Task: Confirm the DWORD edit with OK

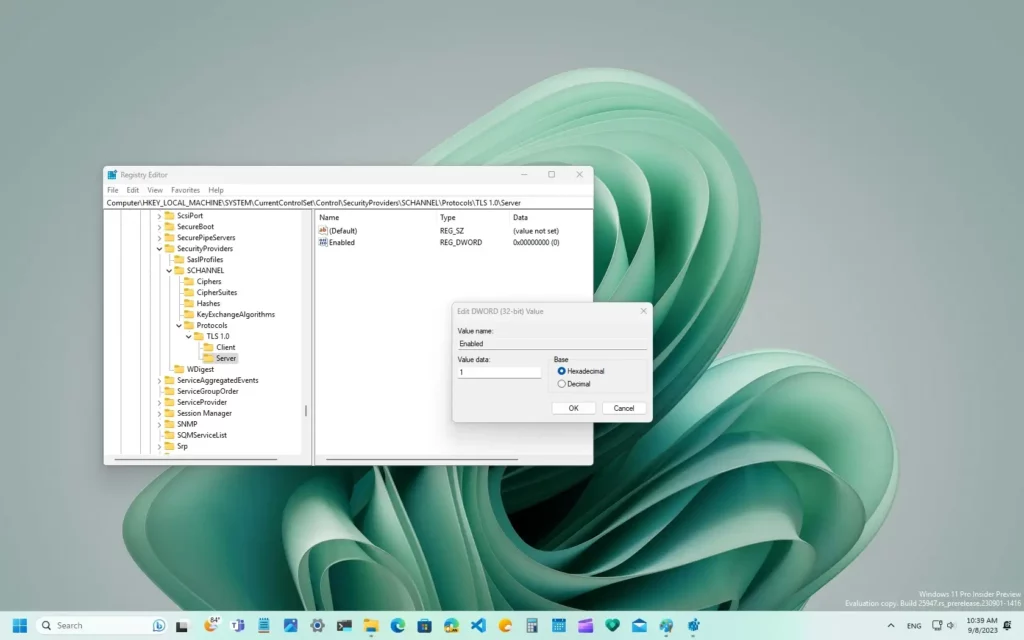Action: 573,408
